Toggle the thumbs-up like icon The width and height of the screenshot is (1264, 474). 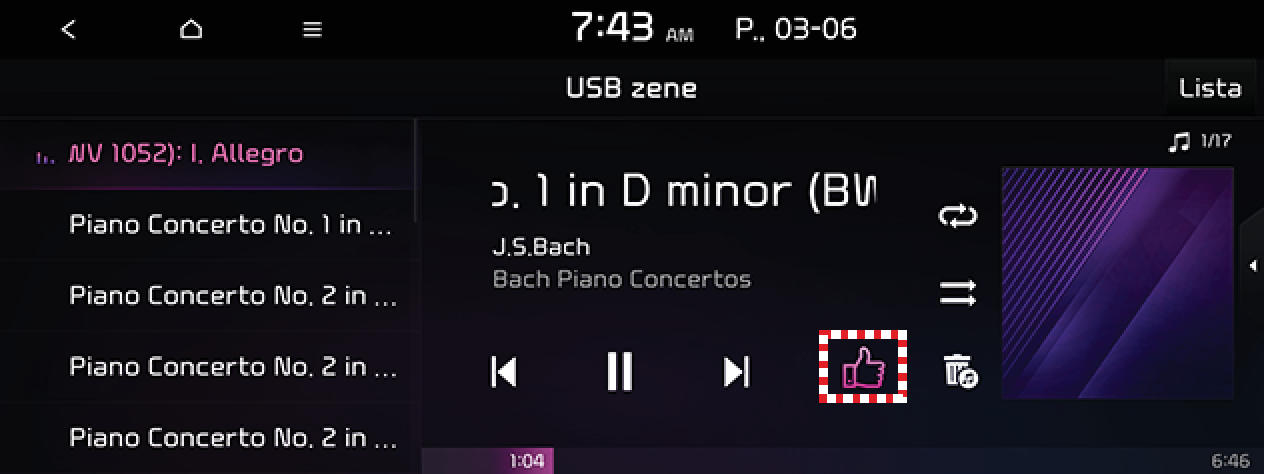863,367
